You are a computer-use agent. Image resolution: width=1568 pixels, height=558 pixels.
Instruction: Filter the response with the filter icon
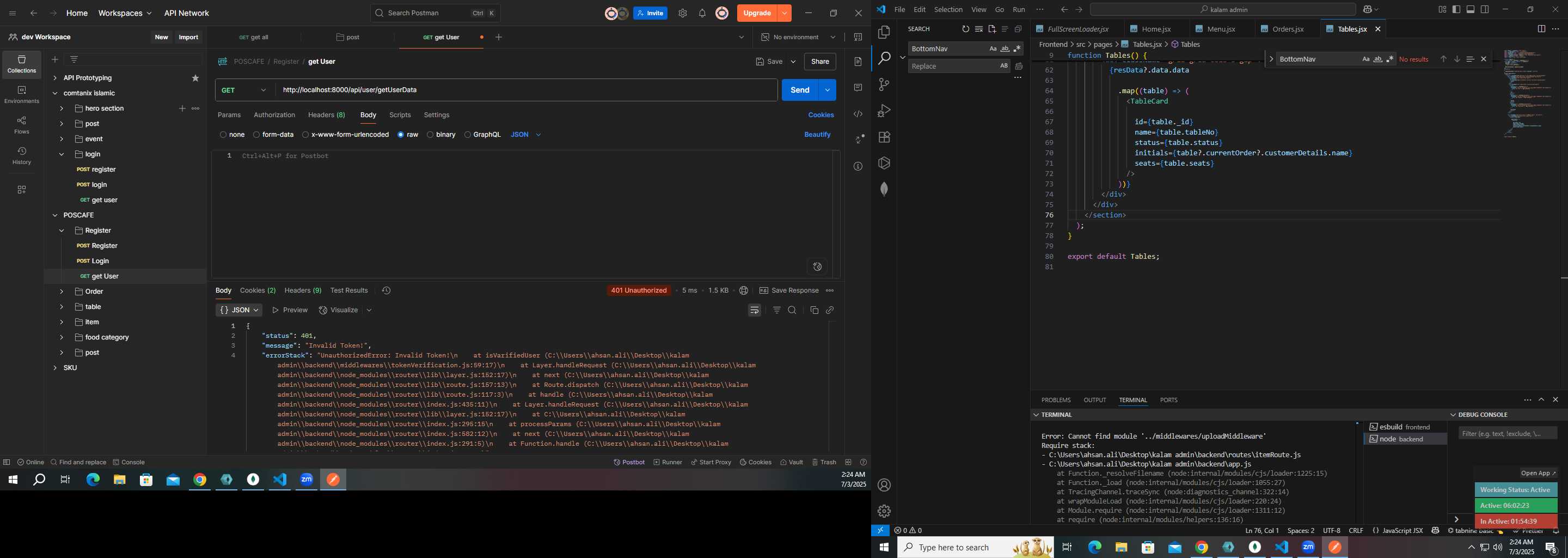tap(777, 310)
